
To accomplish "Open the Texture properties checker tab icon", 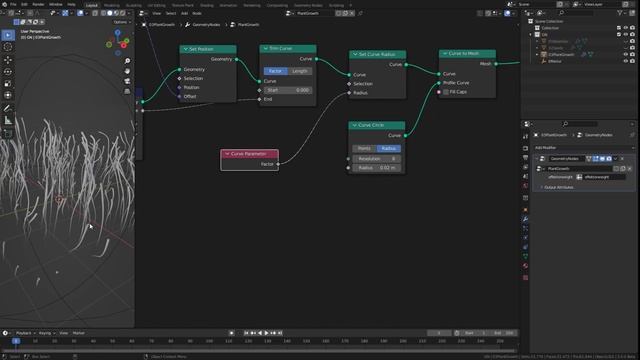I will click(x=525, y=278).
